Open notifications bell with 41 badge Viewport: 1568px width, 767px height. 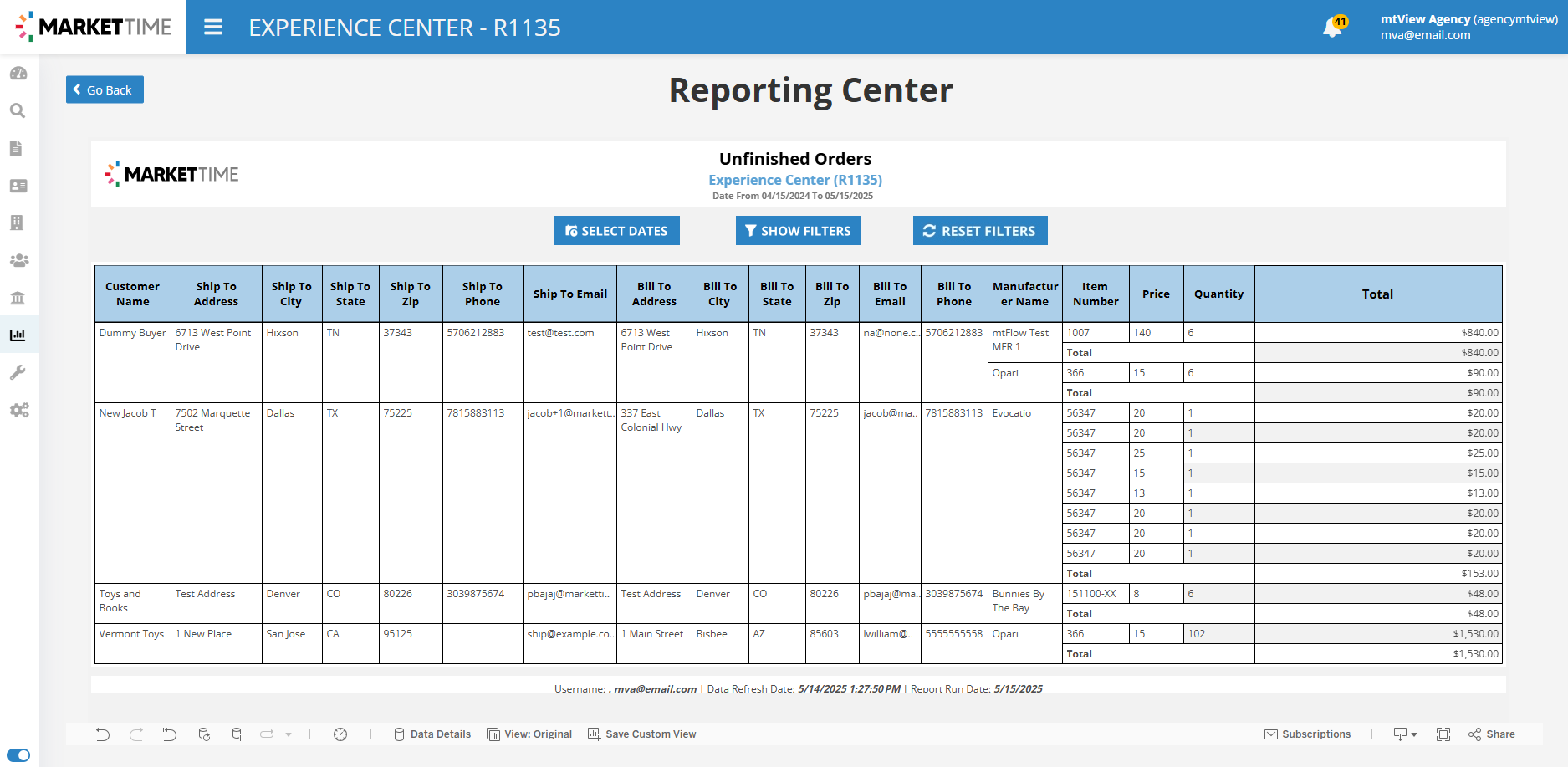[1335, 27]
